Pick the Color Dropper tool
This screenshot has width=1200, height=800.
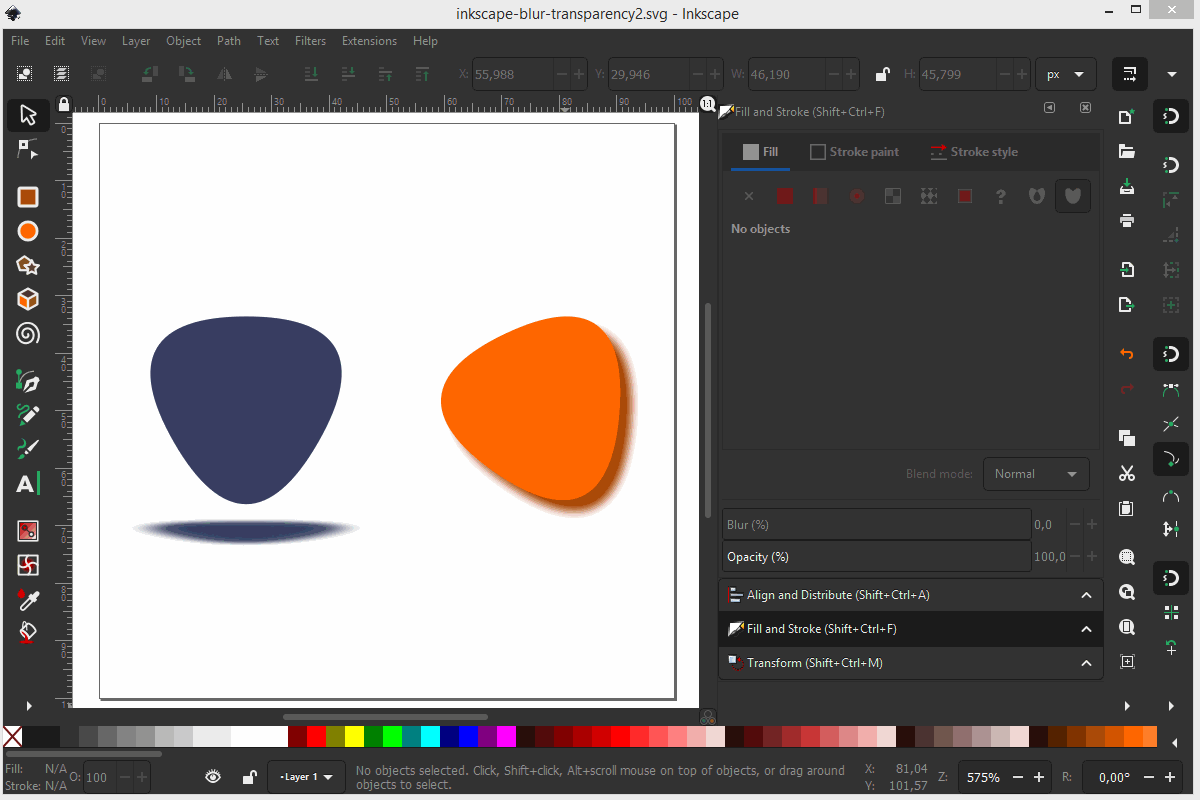tap(28, 599)
